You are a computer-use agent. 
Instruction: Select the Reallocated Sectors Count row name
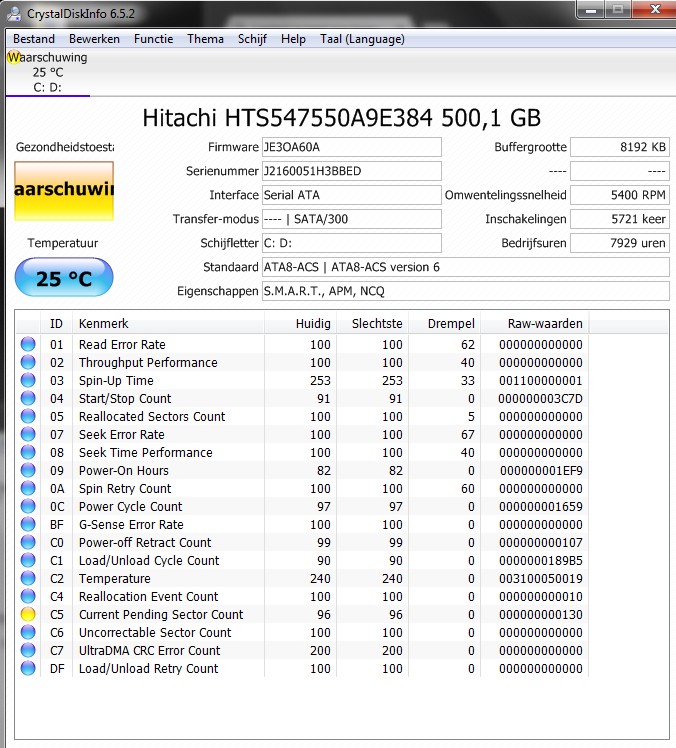click(x=152, y=416)
